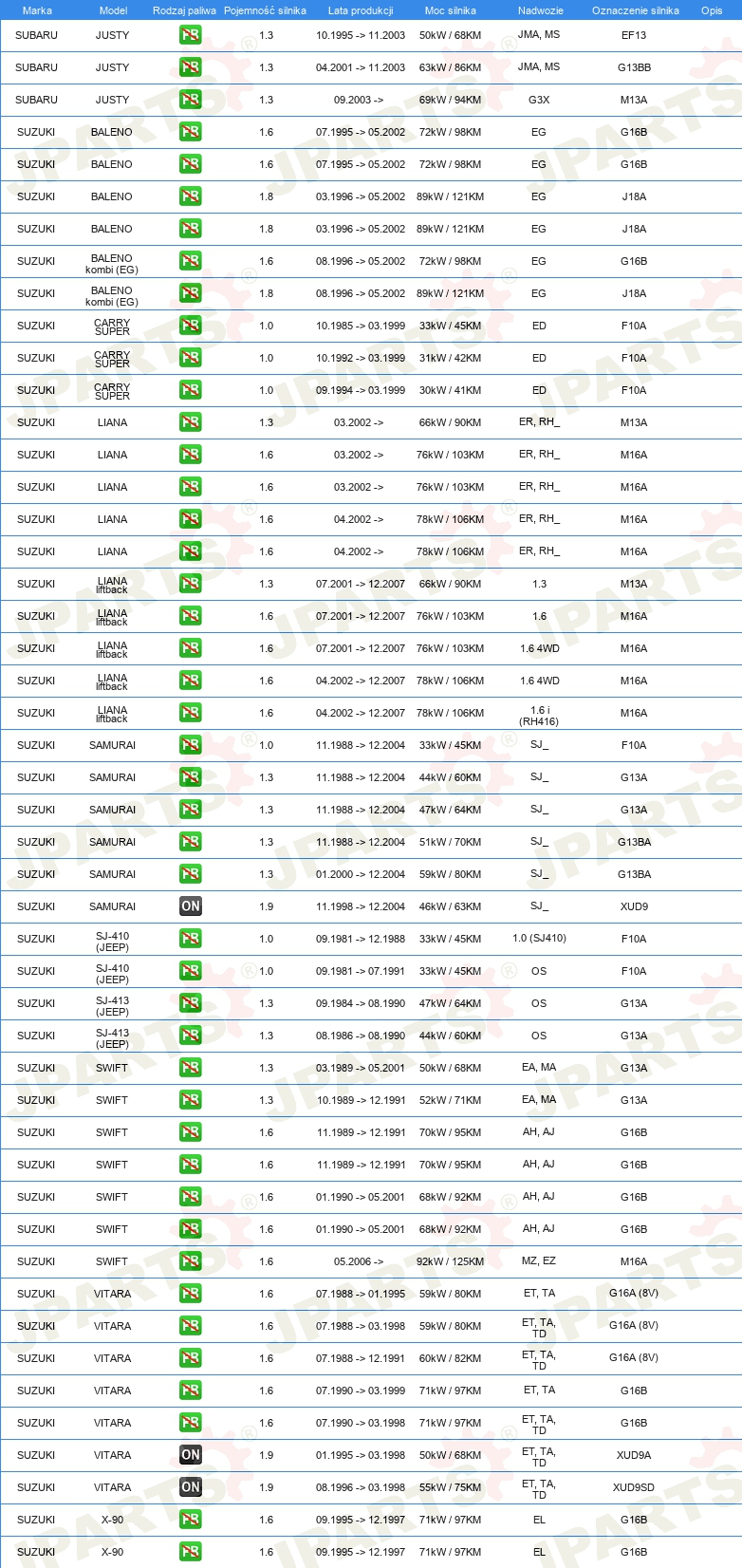
Task: Click the ON diesel icon in the VITARA XUD9SD row
Action: (191, 1487)
